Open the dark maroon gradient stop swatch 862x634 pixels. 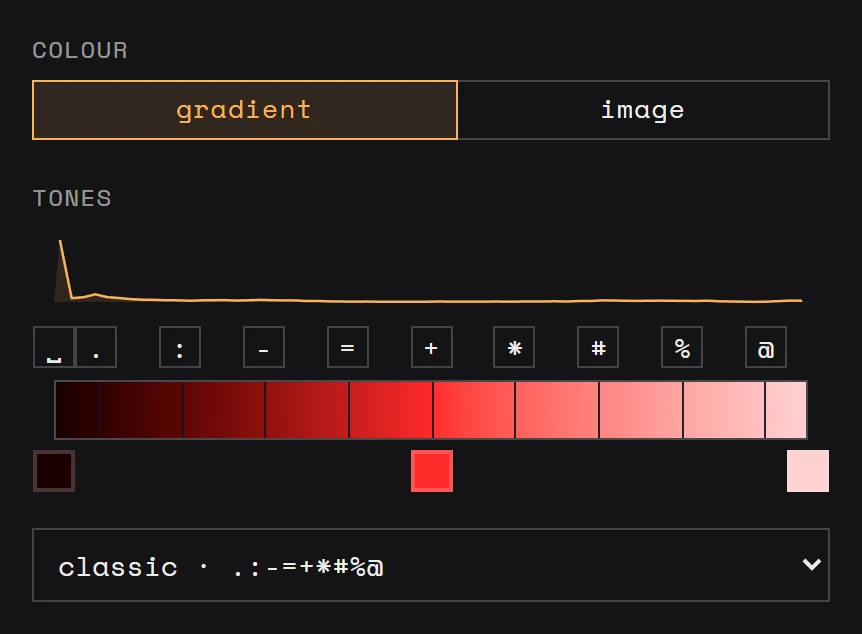click(54, 471)
